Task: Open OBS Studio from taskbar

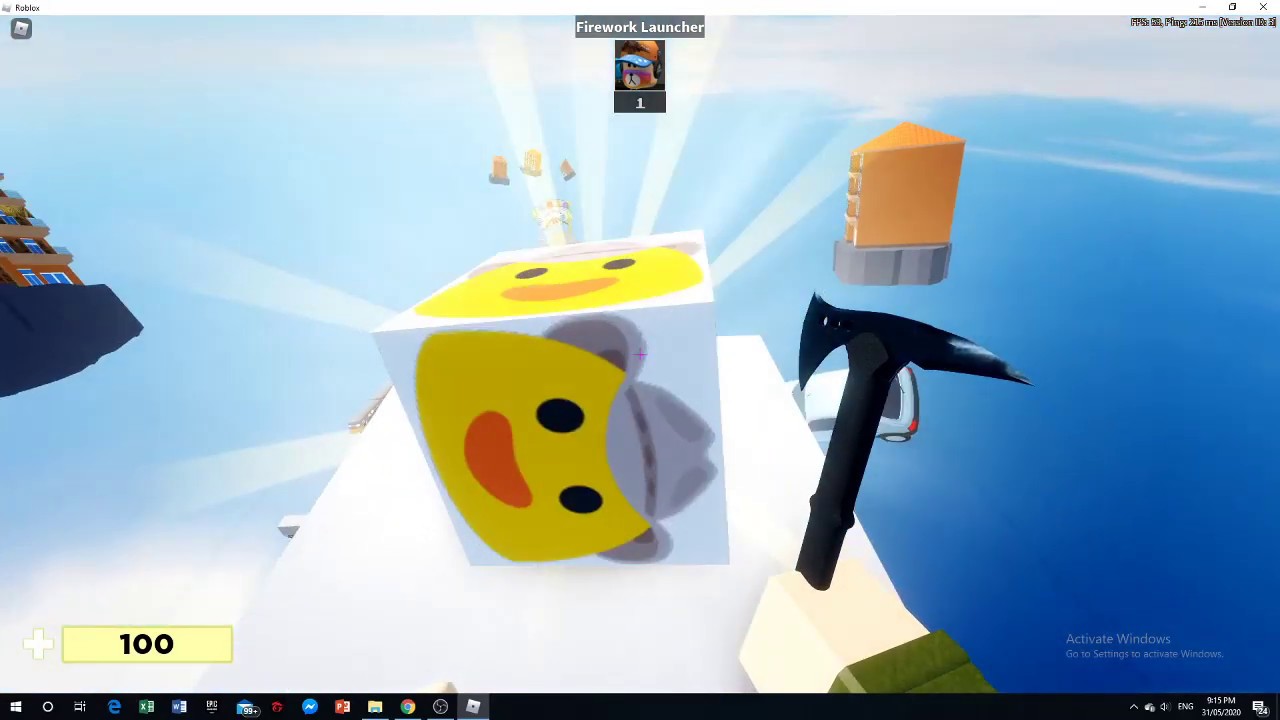Action: click(440, 707)
